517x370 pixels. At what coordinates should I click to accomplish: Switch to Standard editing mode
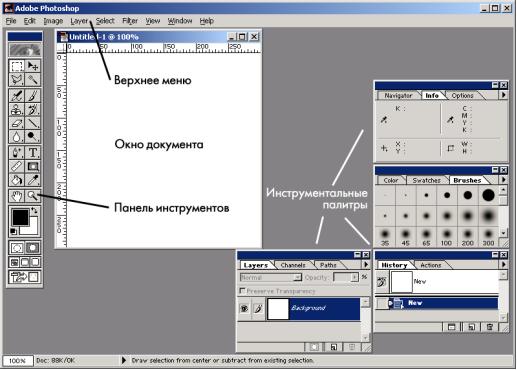tap(17, 248)
